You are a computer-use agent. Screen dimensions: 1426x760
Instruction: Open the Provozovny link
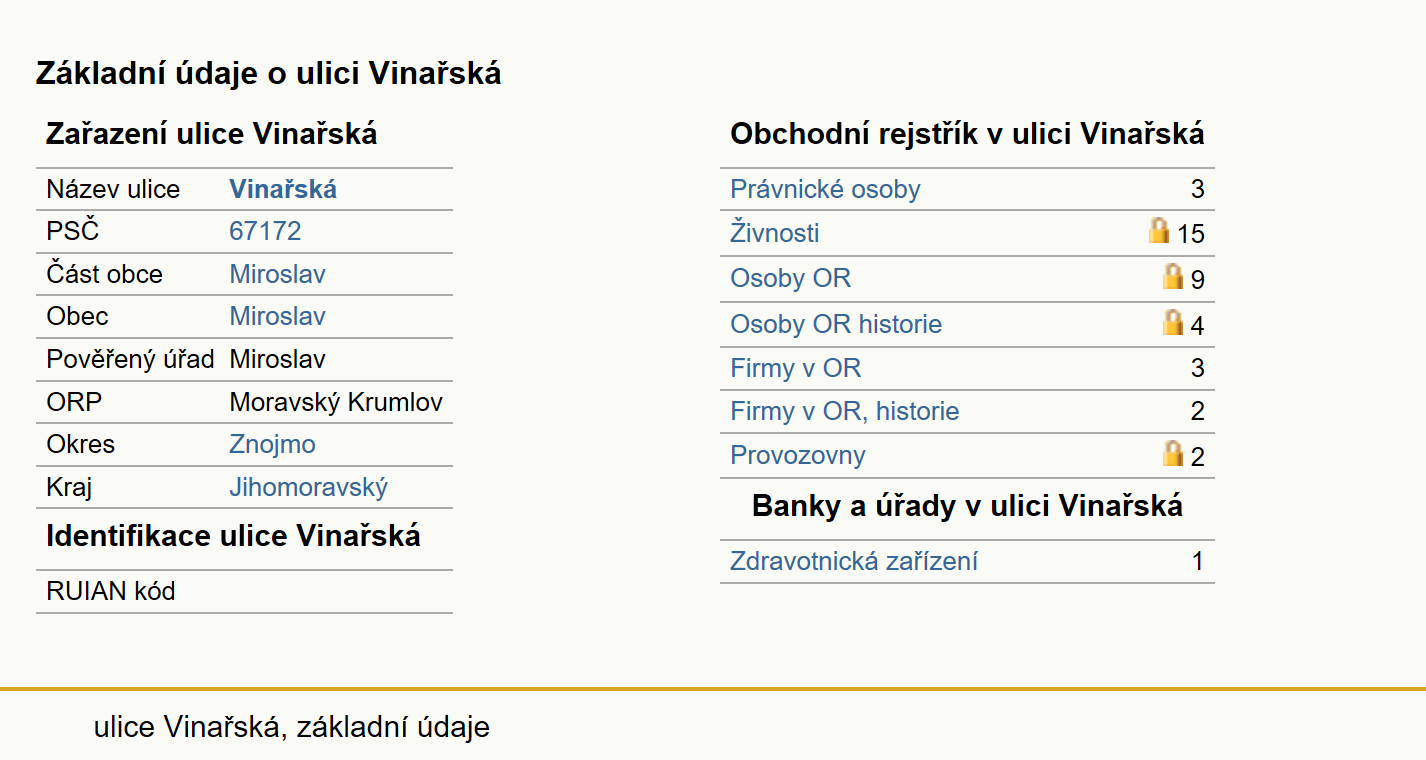[798, 455]
